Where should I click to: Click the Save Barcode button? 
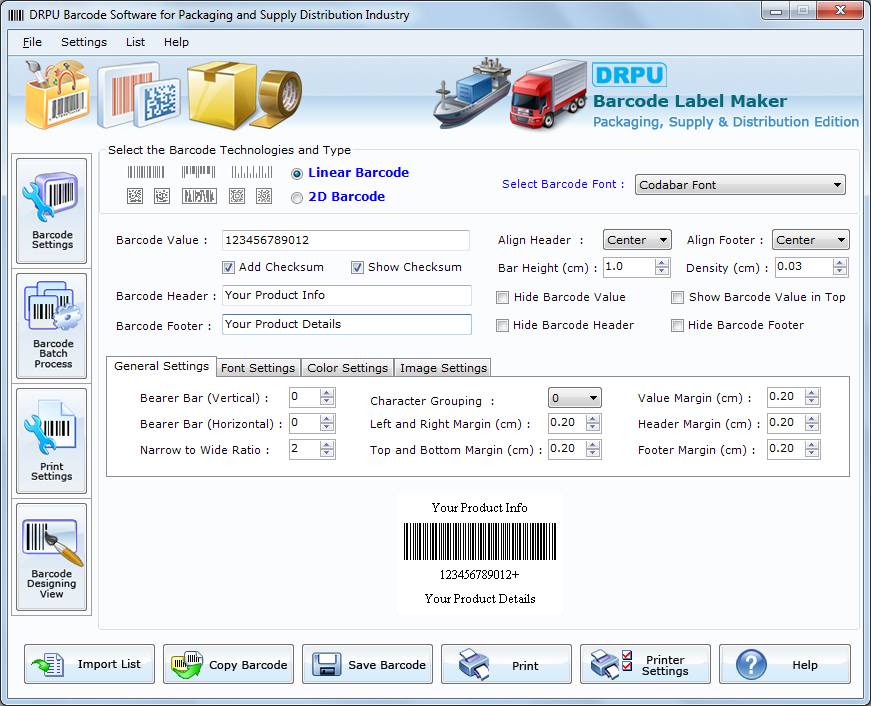point(367,663)
